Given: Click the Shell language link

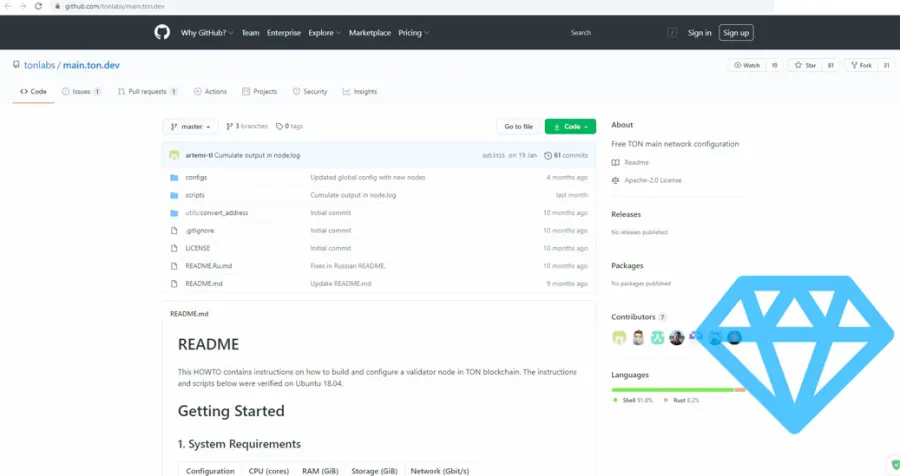Looking at the screenshot, I should (x=633, y=400).
